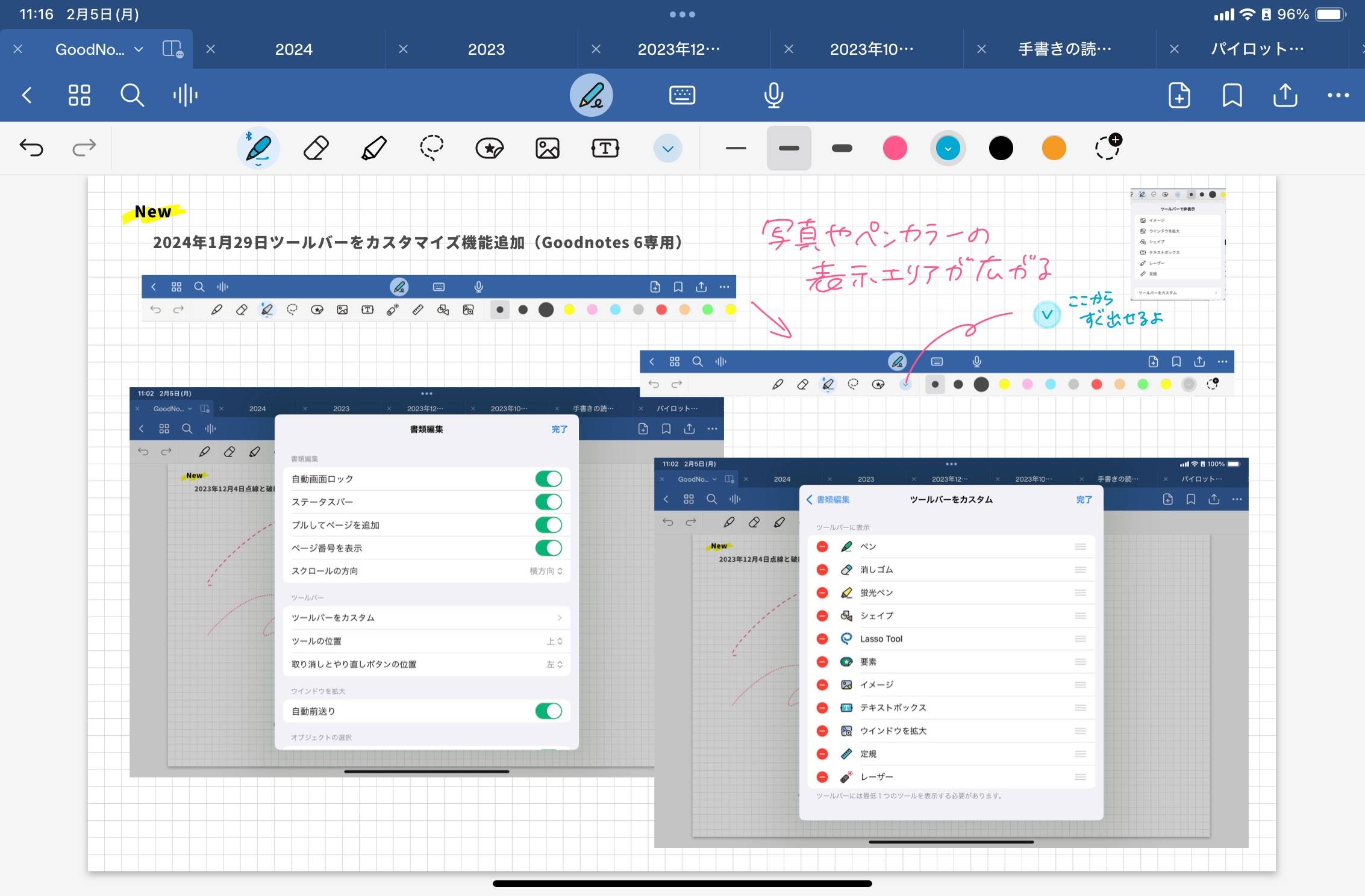Screen dimensions: 1365x896
Task: Toggle 自動前送り switch in pasted screenshot
Action: point(548,711)
